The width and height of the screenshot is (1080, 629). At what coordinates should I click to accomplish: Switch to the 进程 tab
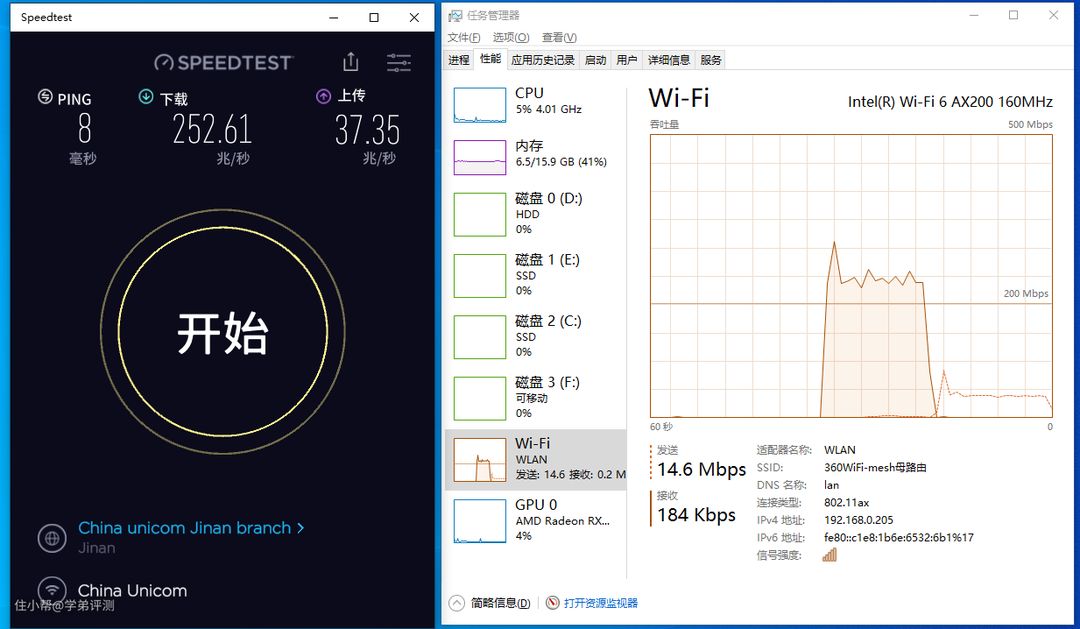click(459, 60)
